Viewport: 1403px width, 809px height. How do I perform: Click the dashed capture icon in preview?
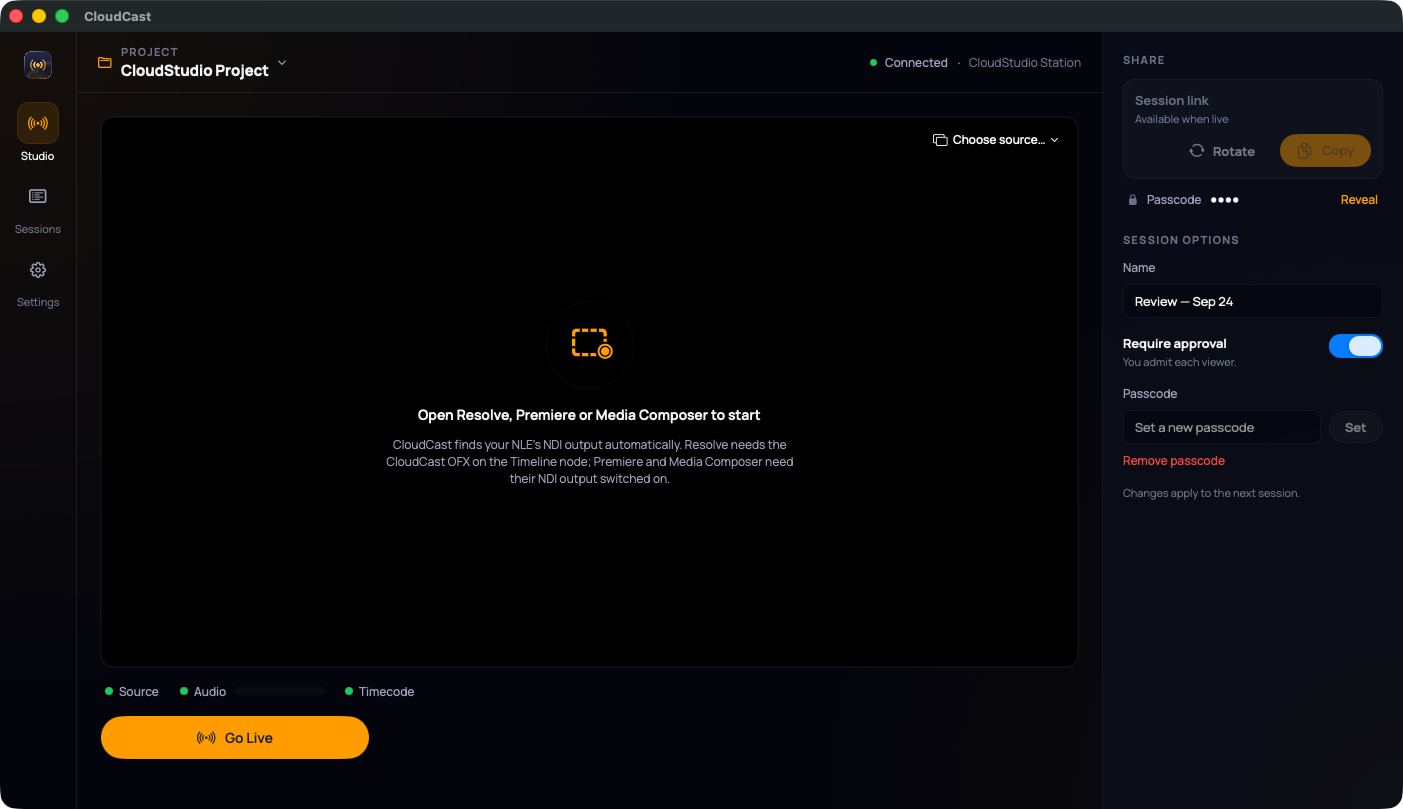coord(590,344)
